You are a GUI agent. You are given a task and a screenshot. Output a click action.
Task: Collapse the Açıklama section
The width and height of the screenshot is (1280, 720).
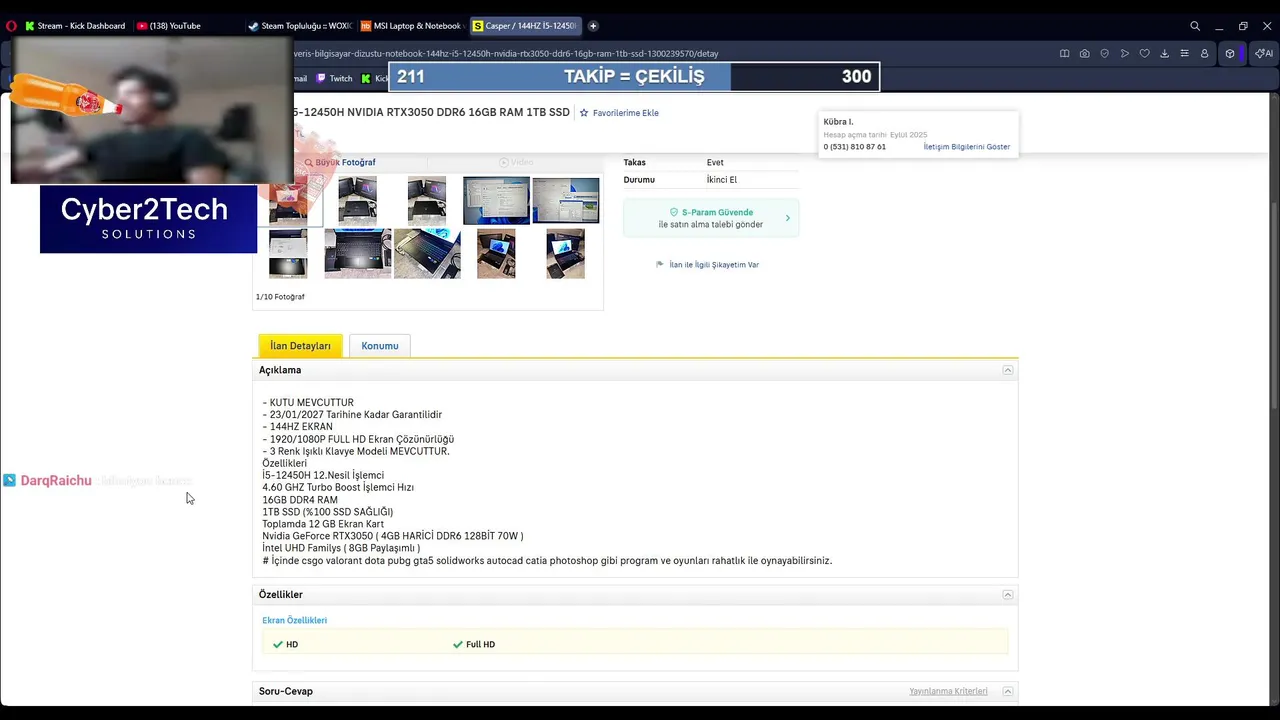(1008, 370)
